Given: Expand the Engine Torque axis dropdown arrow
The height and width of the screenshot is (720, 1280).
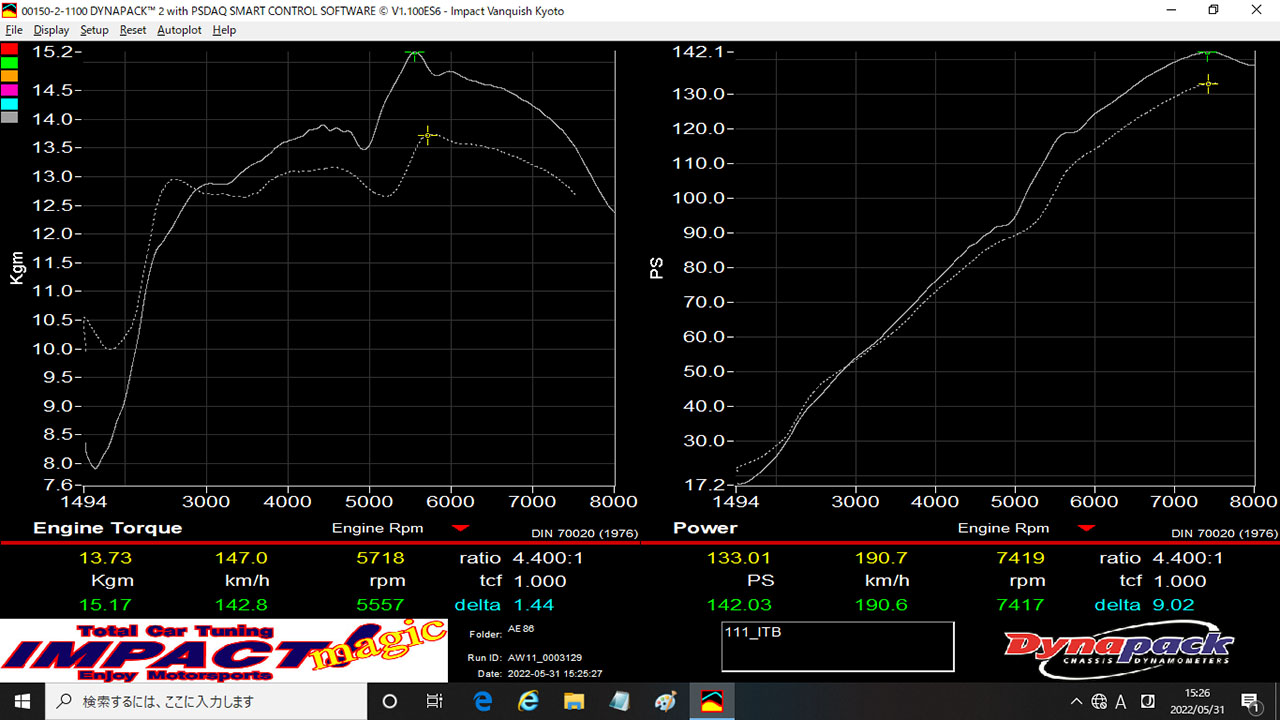Looking at the screenshot, I should point(460,528).
